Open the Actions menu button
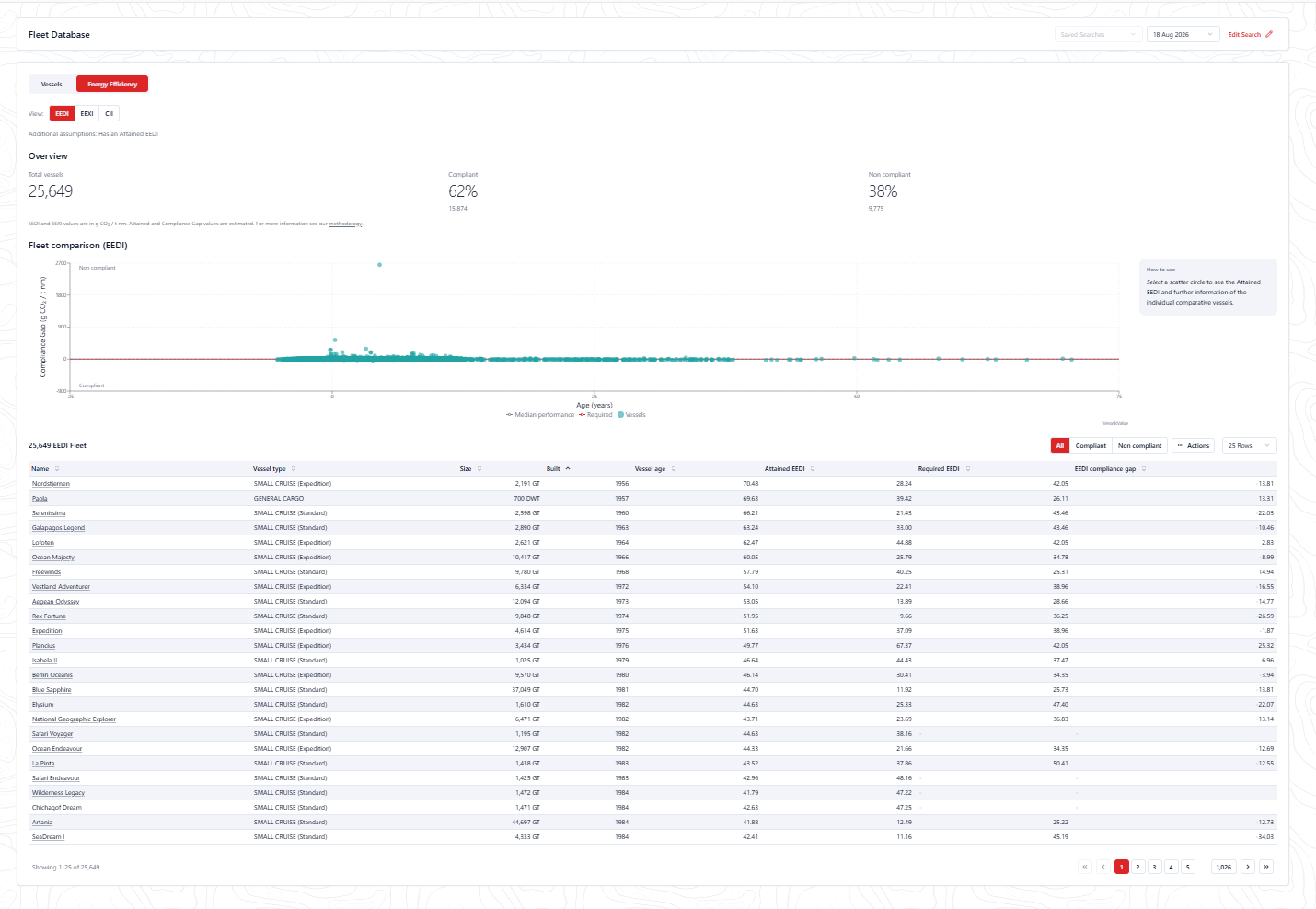Screen dimensions: 1316x909 (1193, 445)
